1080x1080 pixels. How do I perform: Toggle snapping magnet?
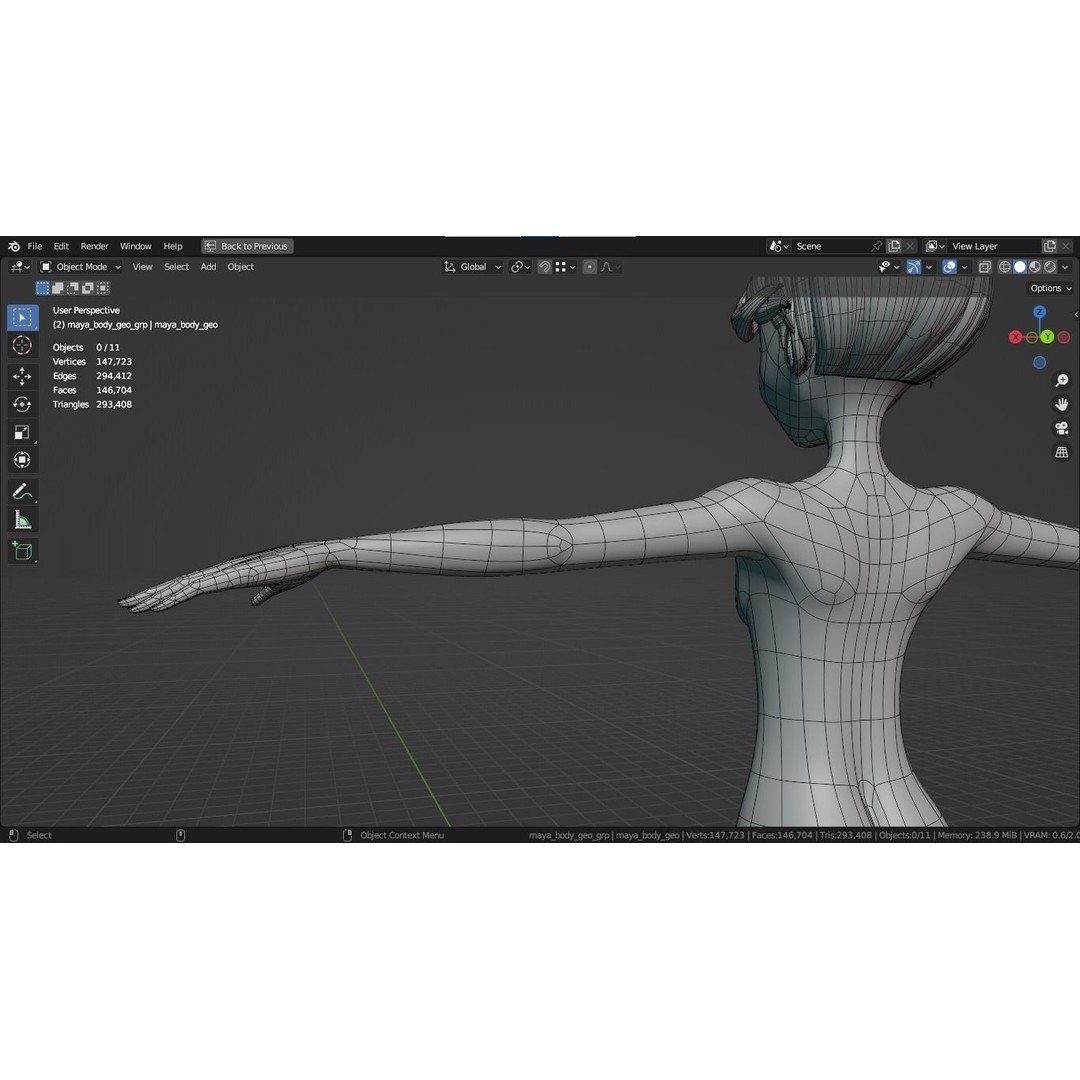click(545, 267)
